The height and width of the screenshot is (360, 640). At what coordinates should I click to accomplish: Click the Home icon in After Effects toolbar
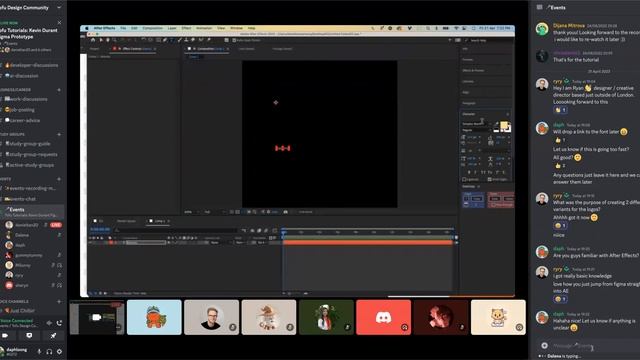point(93,40)
